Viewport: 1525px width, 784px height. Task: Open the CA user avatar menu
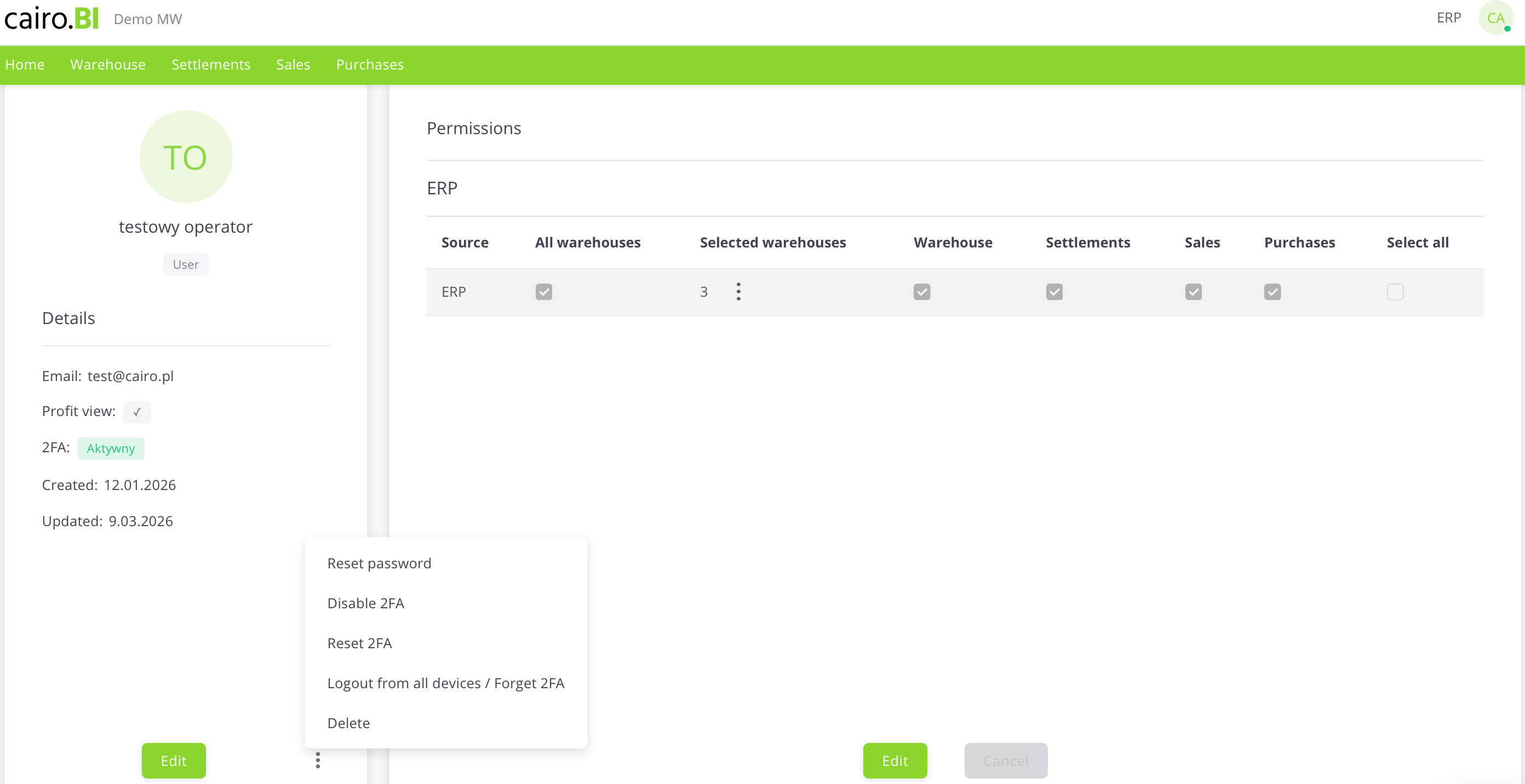coord(1495,19)
